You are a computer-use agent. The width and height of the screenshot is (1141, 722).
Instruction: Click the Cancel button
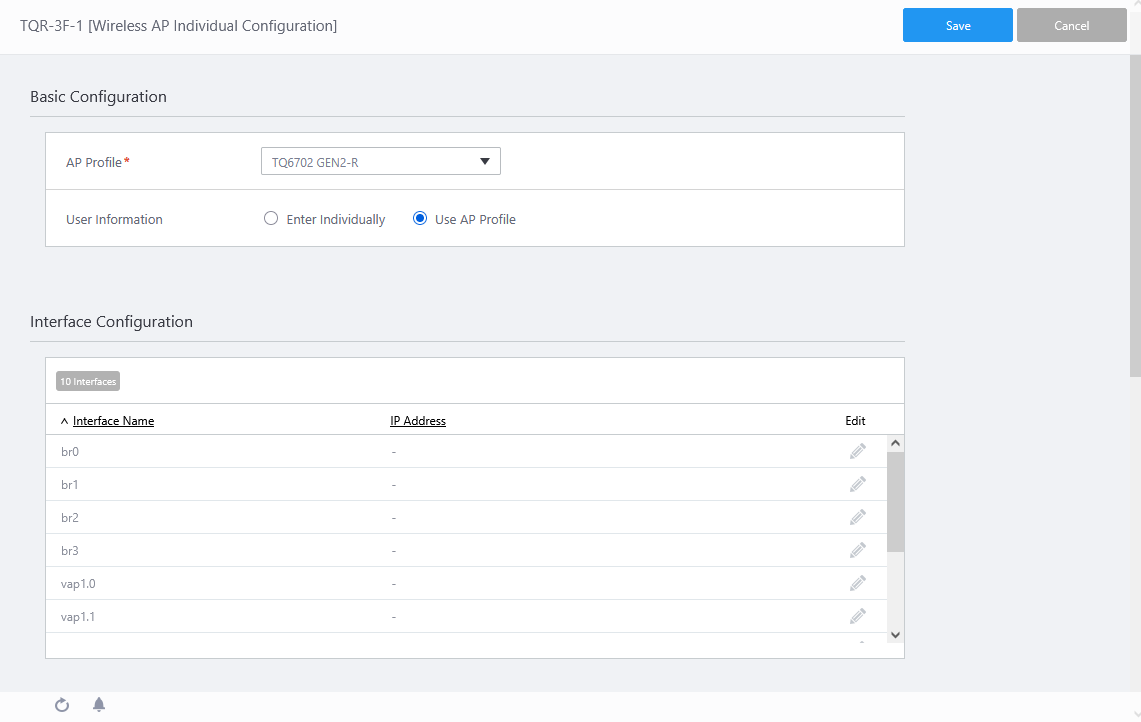(1071, 26)
